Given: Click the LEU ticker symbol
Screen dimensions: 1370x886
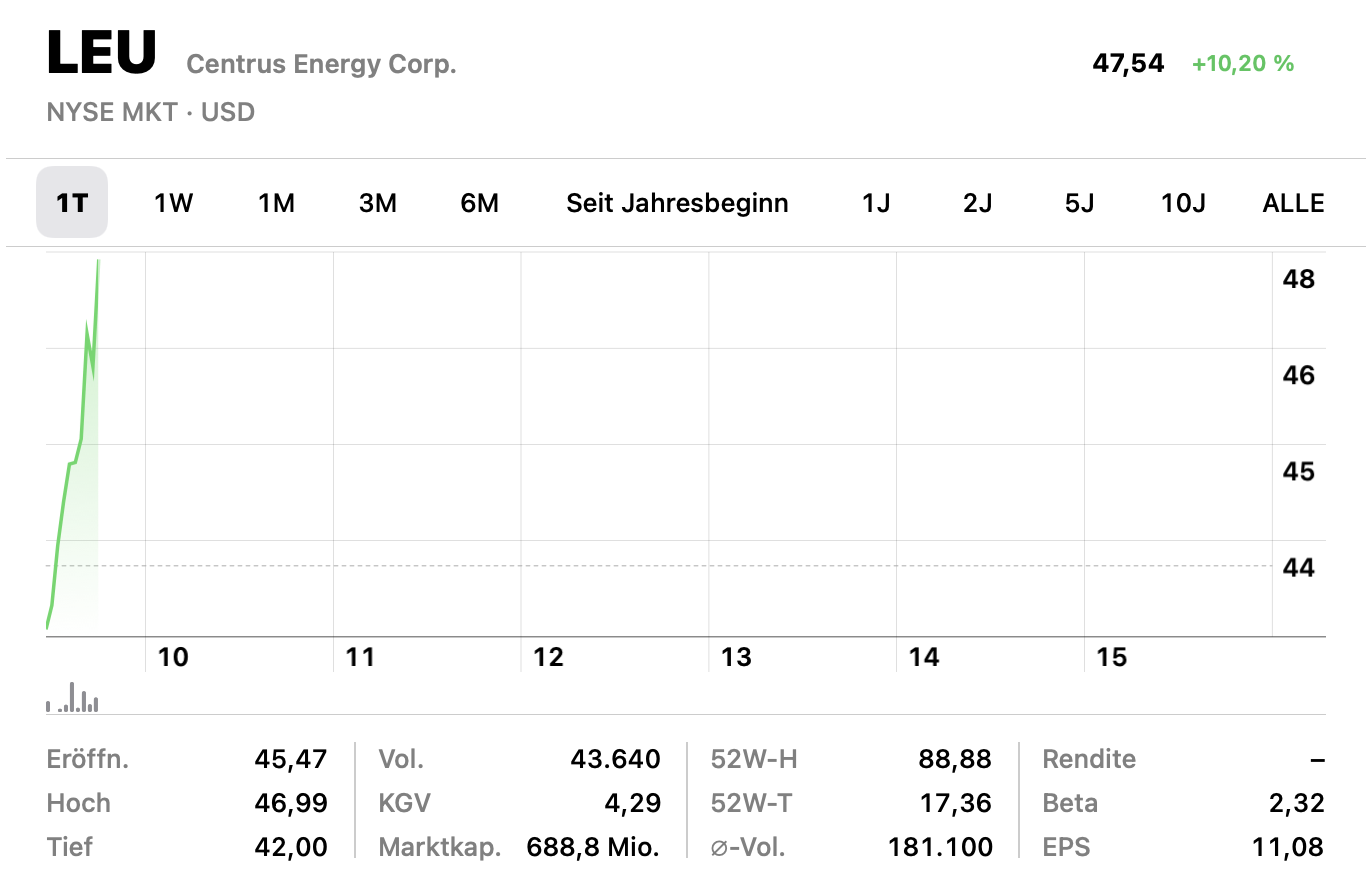Looking at the screenshot, I should point(102,53).
